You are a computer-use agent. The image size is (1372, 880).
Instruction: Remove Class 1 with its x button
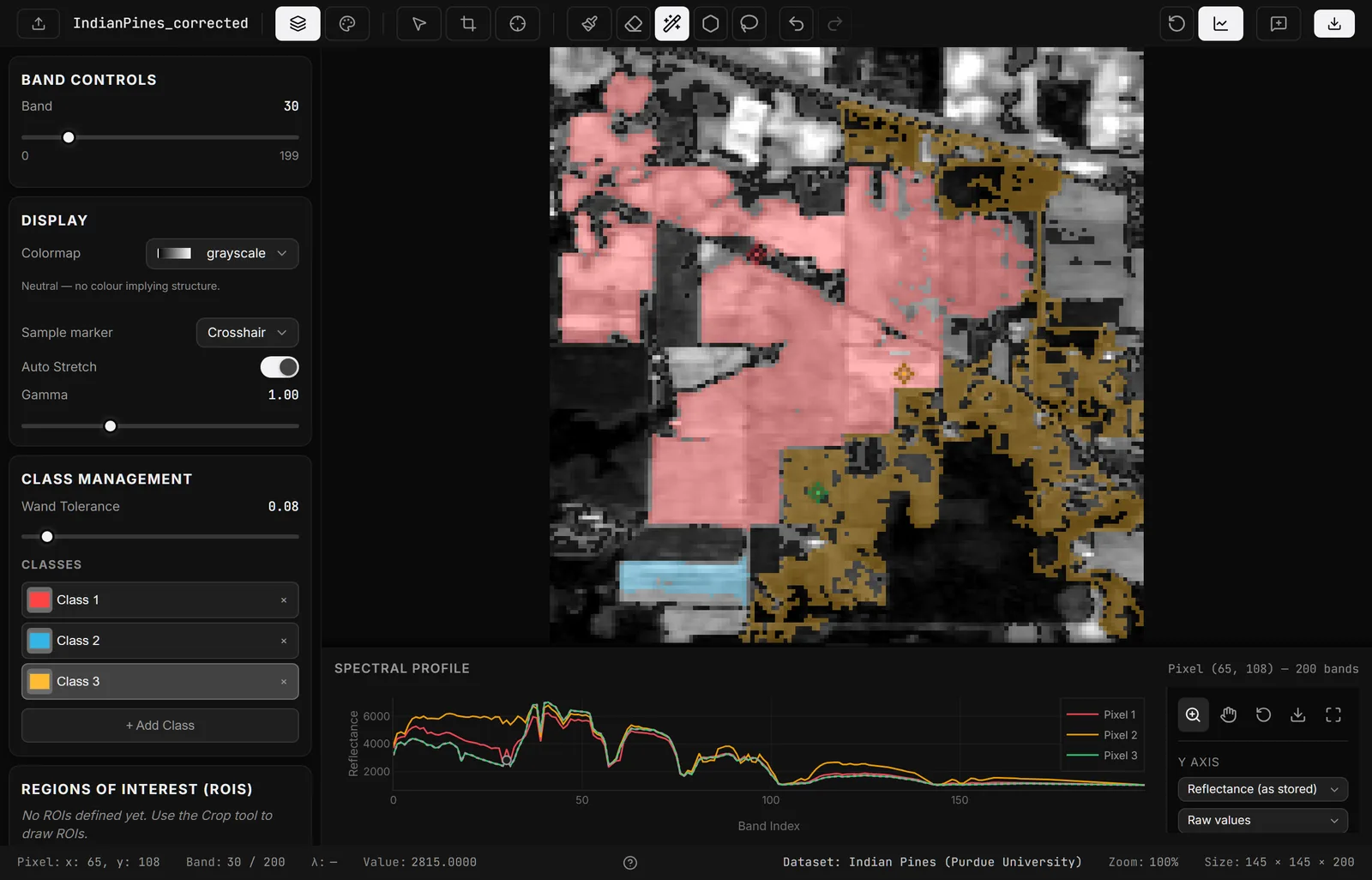click(284, 600)
